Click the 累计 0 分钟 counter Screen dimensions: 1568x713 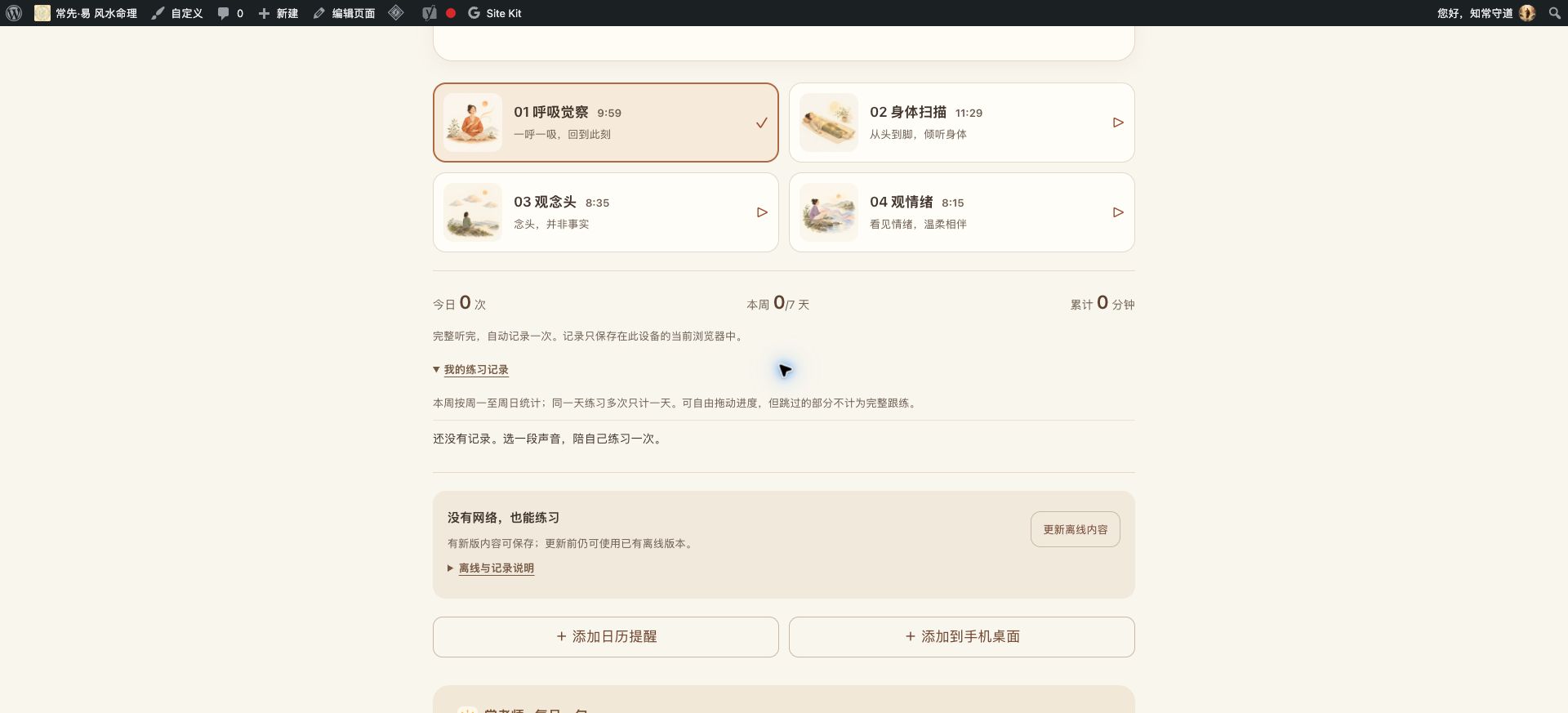tap(1102, 303)
